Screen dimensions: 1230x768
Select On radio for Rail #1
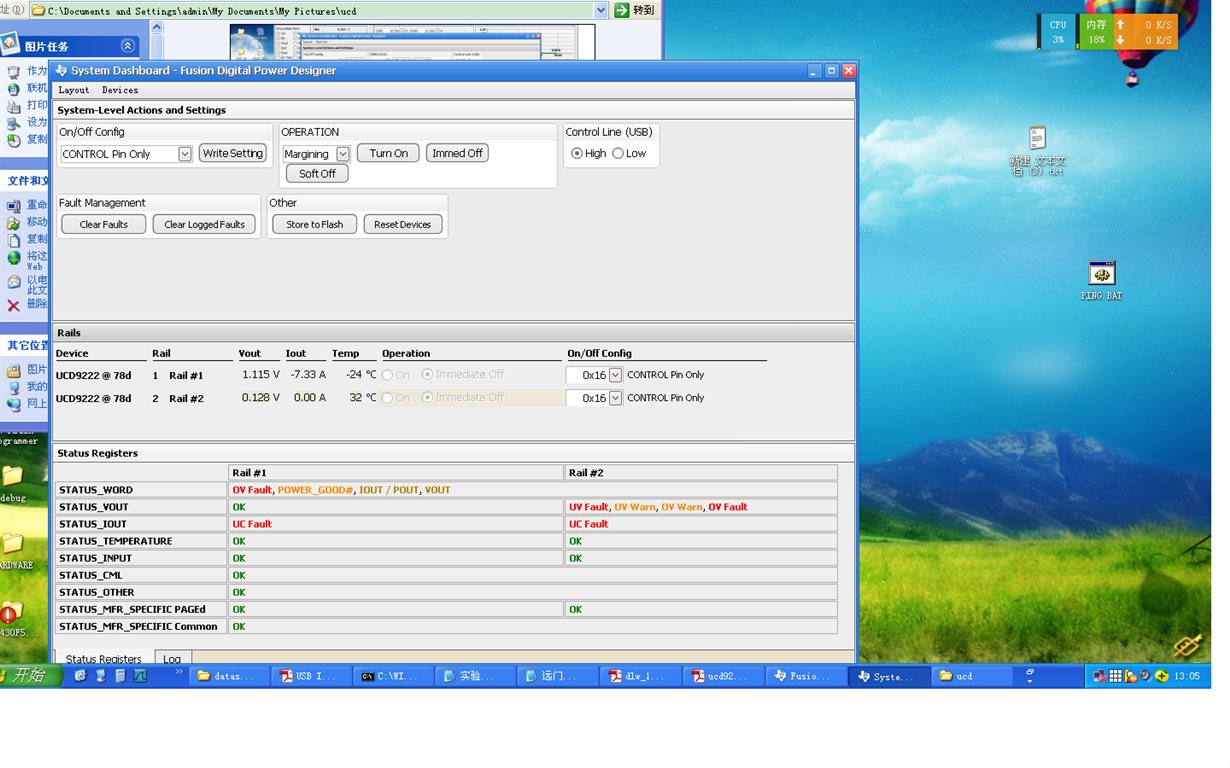coord(387,375)
